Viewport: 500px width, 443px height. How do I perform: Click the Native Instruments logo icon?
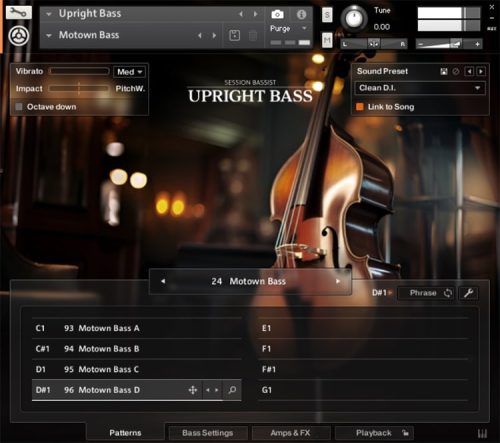(19, 36)
